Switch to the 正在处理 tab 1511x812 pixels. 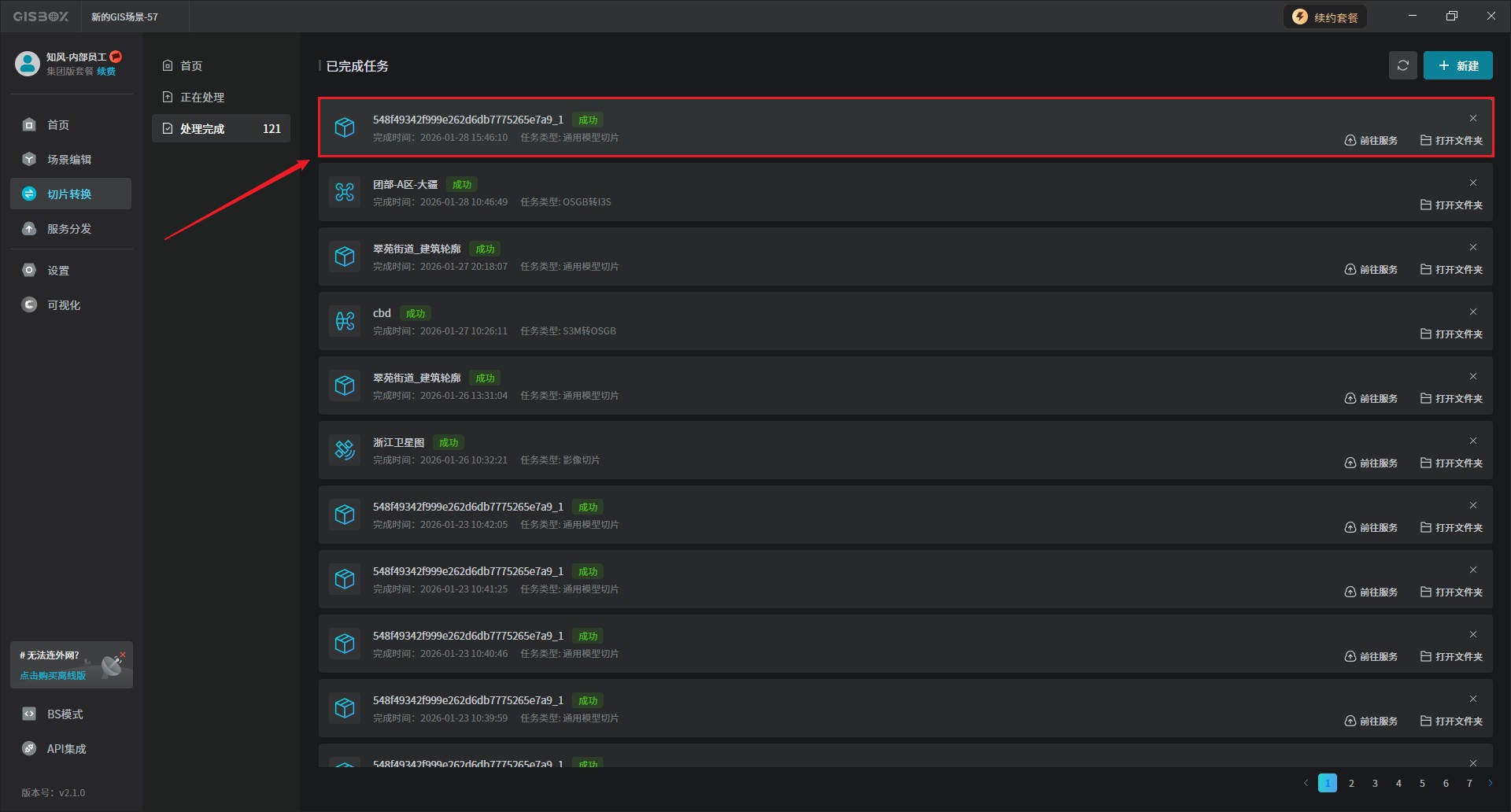pos(202,98)
